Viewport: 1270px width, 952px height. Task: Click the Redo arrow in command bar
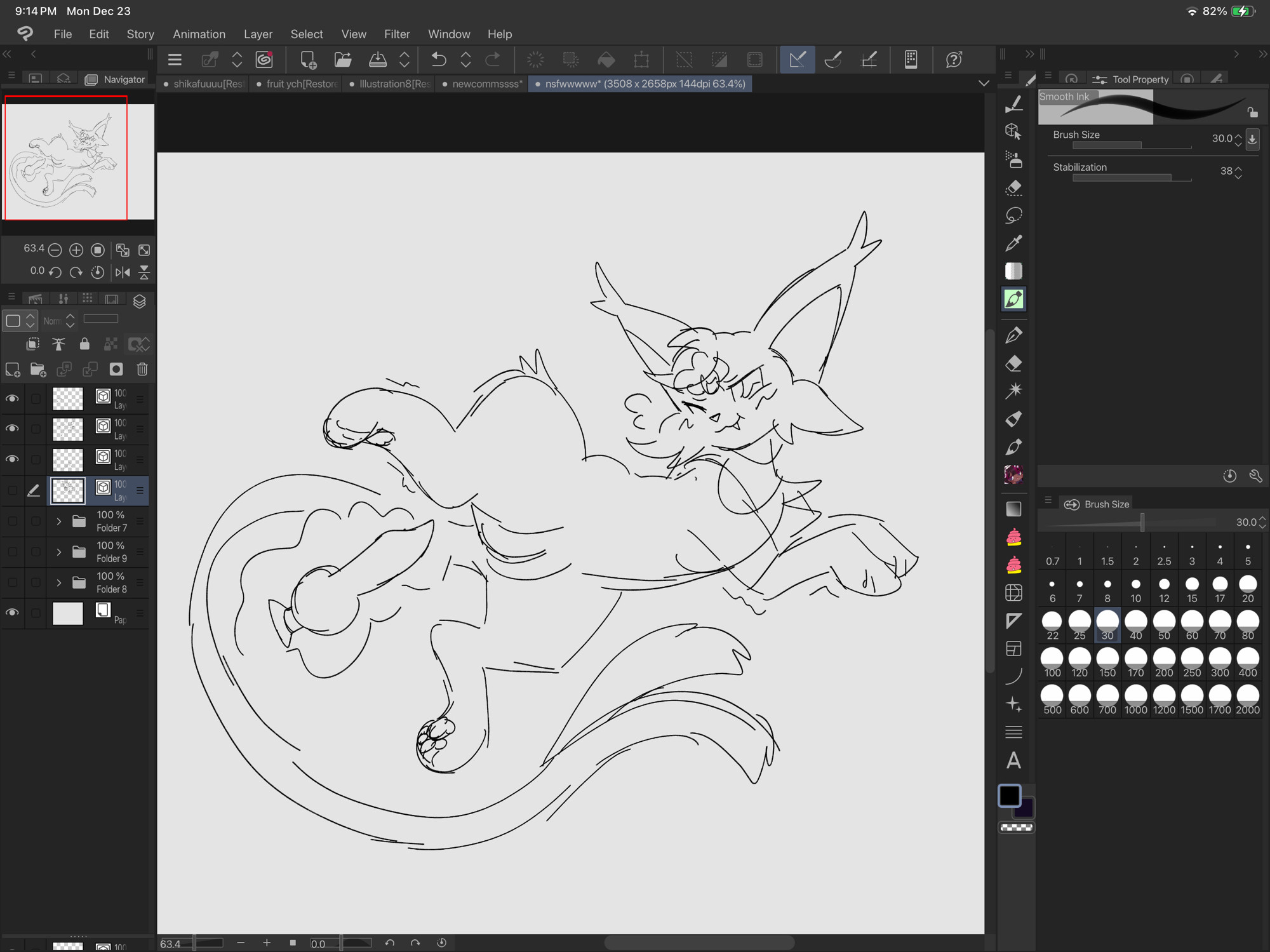pyautogui.click(x=493, y=60)
